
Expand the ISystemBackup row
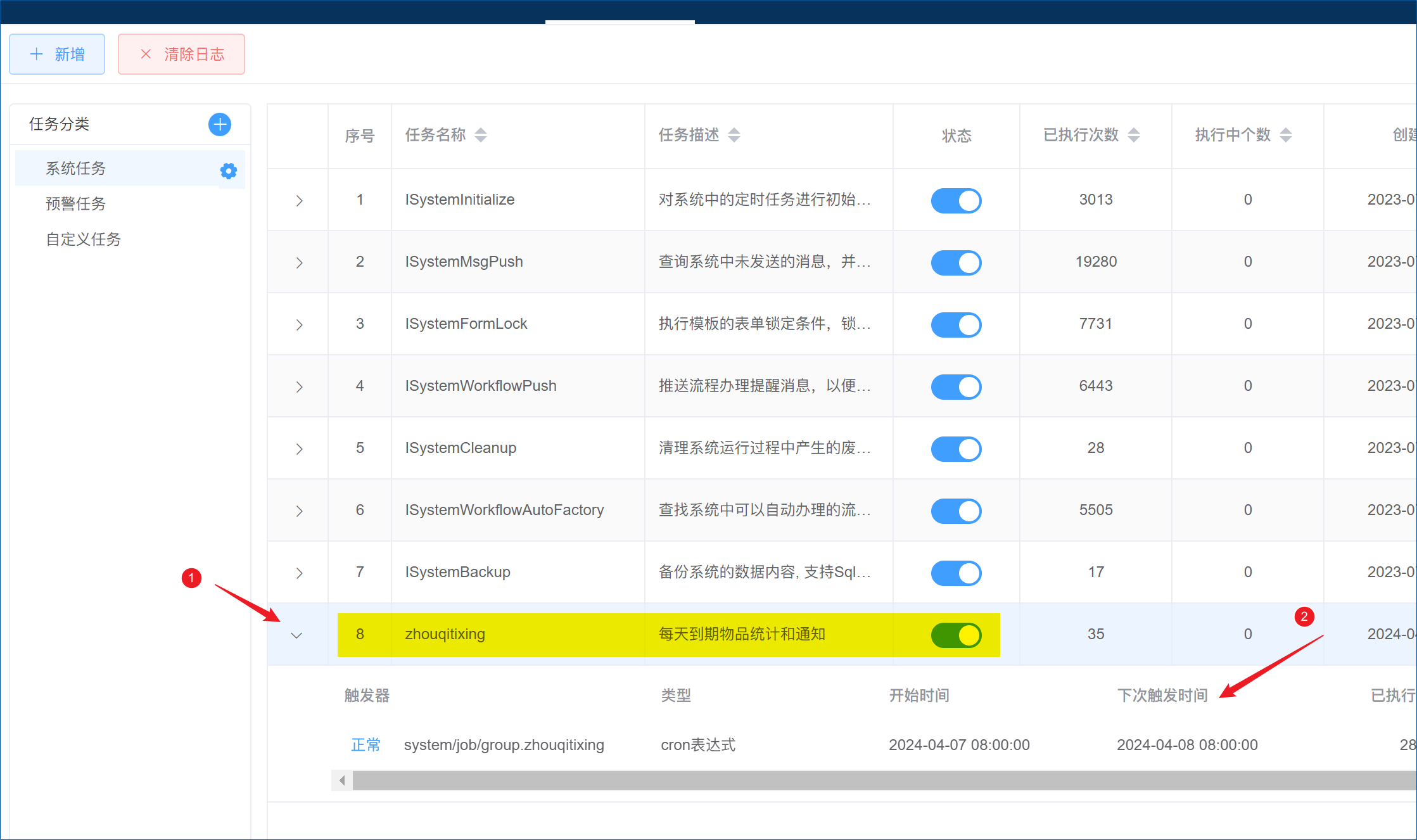tap(299, 573)
